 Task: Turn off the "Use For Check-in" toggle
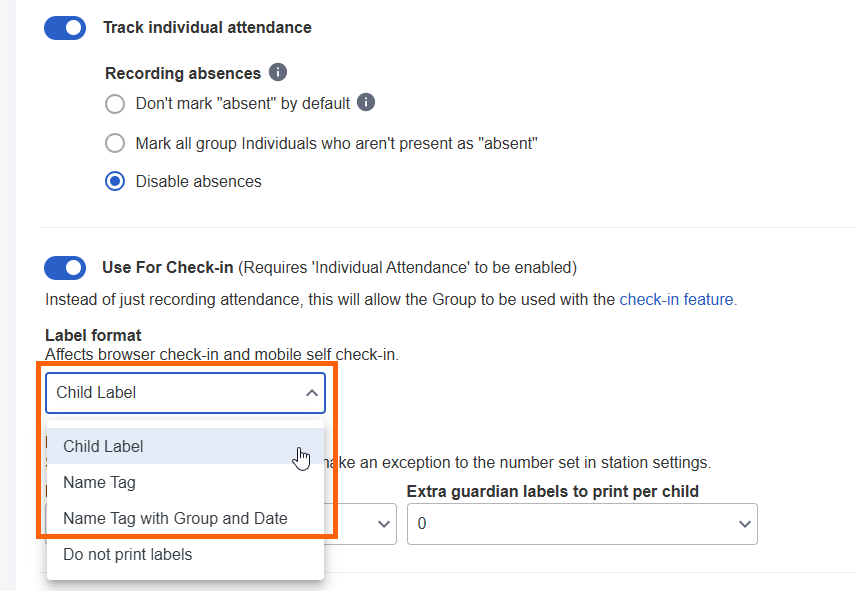pos(64,267)
